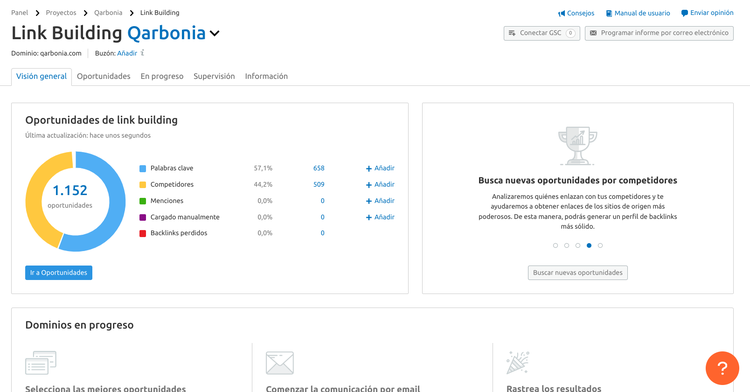The height and width of the screenshot is (392, 750).
Task: Open the Información tab
Action: 266,76
